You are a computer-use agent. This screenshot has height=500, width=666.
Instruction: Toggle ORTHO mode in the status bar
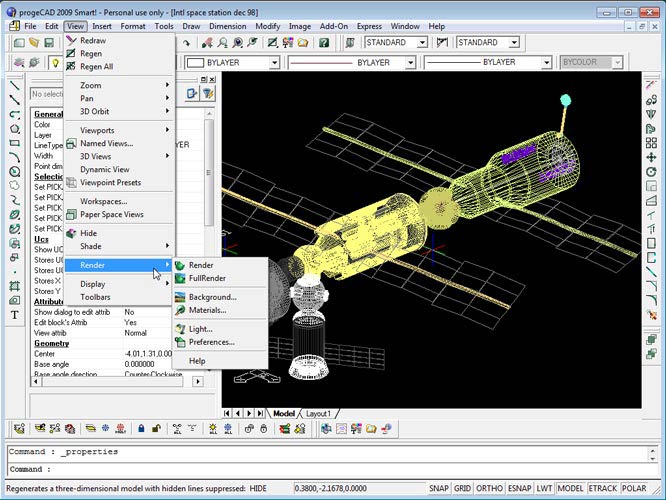[x=489, y=488]
